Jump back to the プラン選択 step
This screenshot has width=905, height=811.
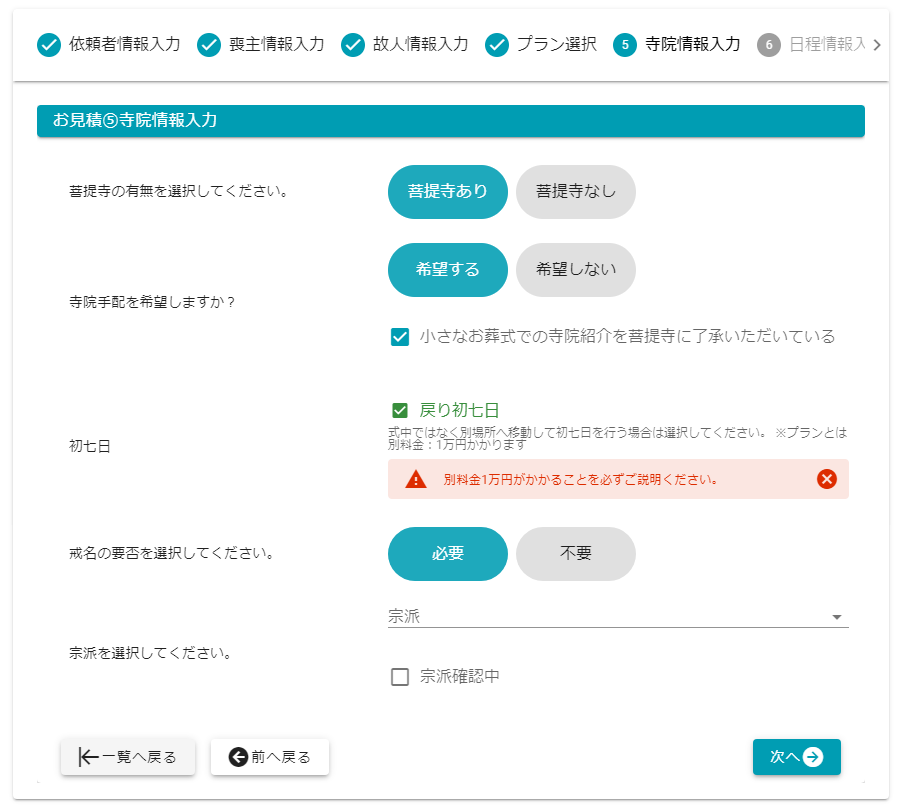coord(555,45)
